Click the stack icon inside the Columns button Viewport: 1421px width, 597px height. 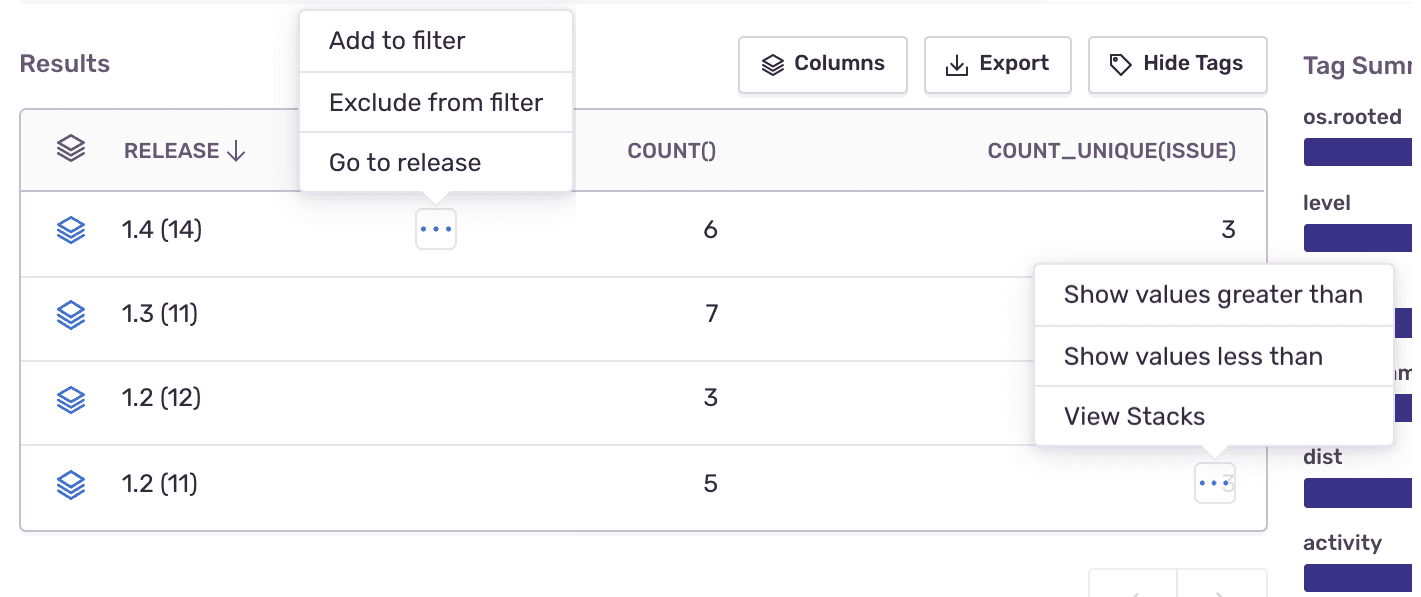tap(773, 64)
